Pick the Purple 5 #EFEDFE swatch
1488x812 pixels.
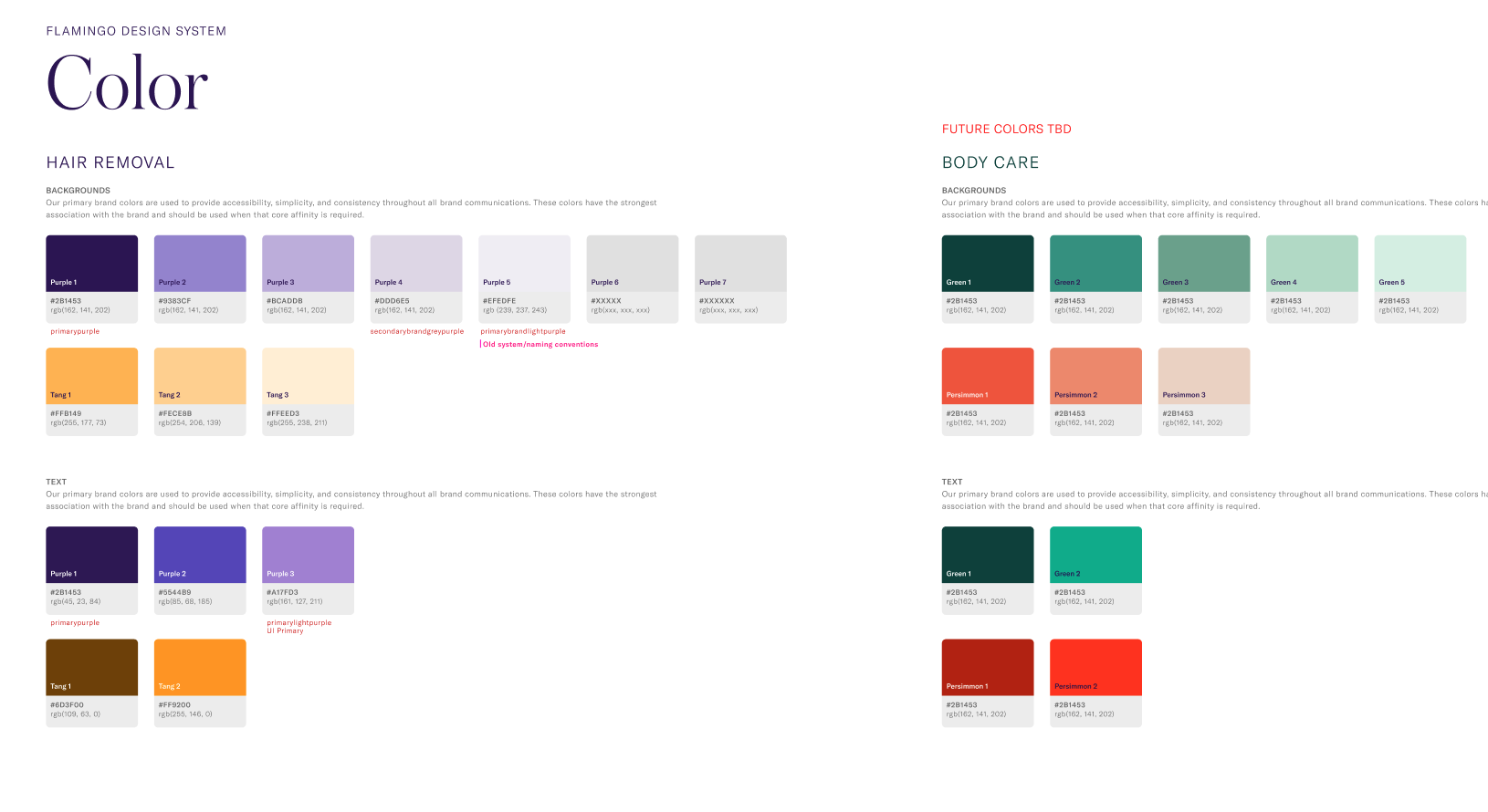click(524, 279)
